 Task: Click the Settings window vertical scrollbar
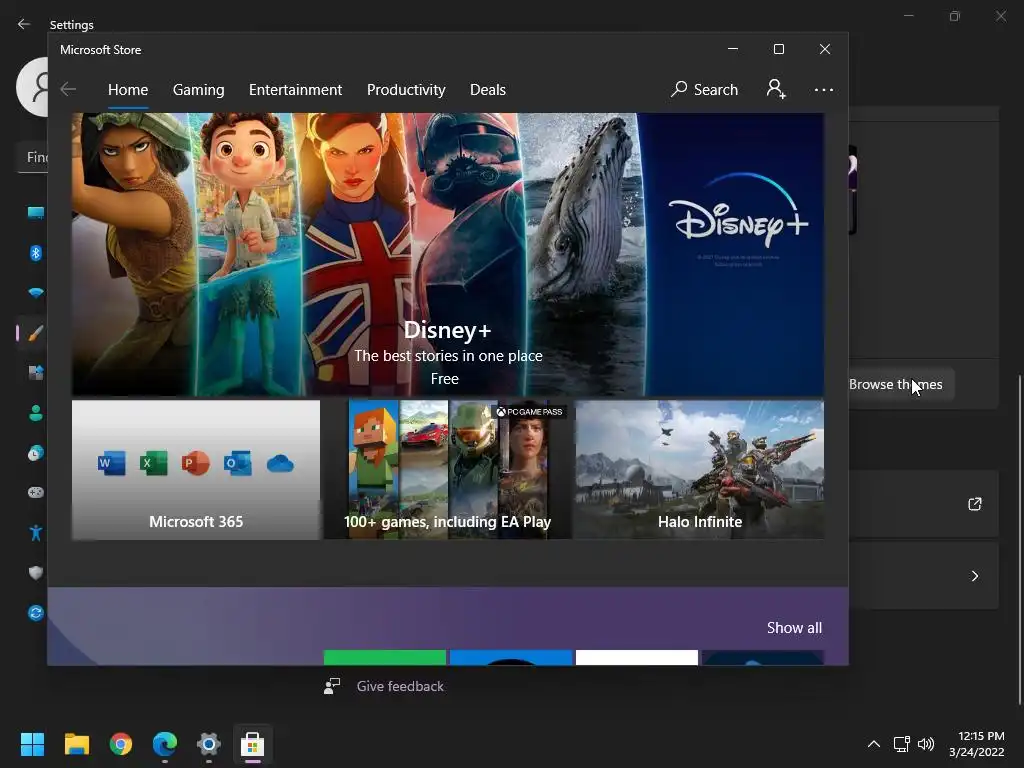click(x=1019, y=539)
